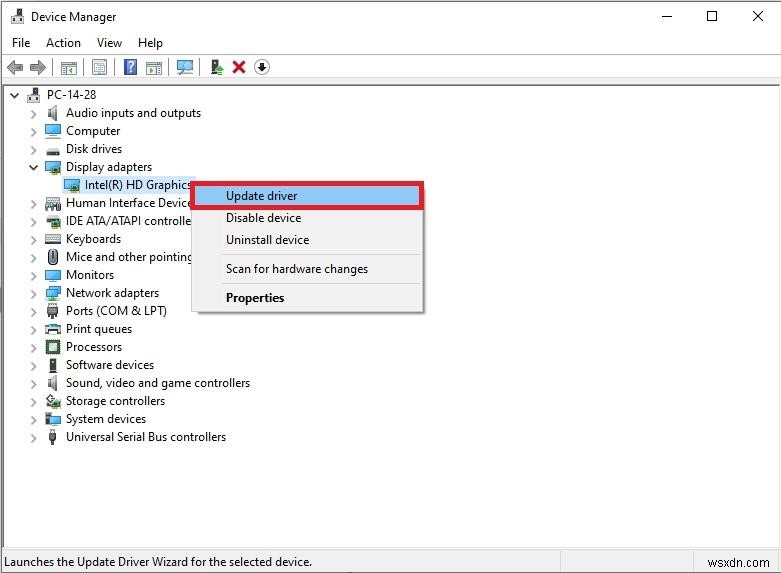The height and width of the screenshot is (573, 781).
Task: Expand the Monitors category
Action: tap(33, 276)
